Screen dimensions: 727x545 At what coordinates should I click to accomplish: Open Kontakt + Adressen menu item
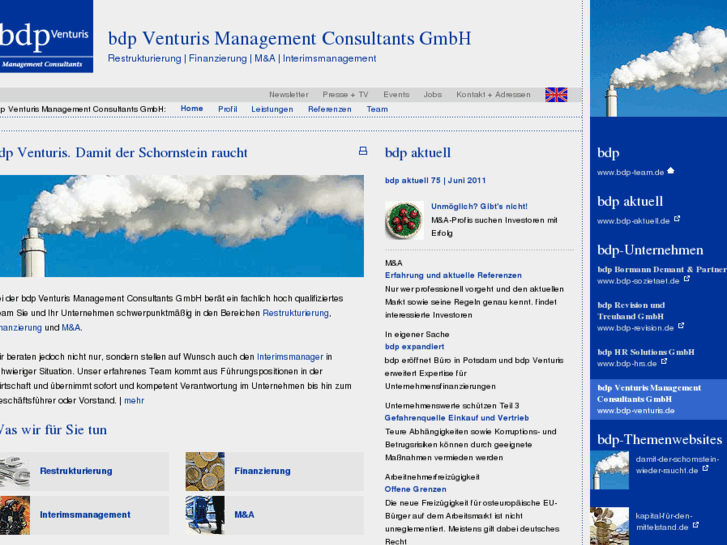[493, 95]
